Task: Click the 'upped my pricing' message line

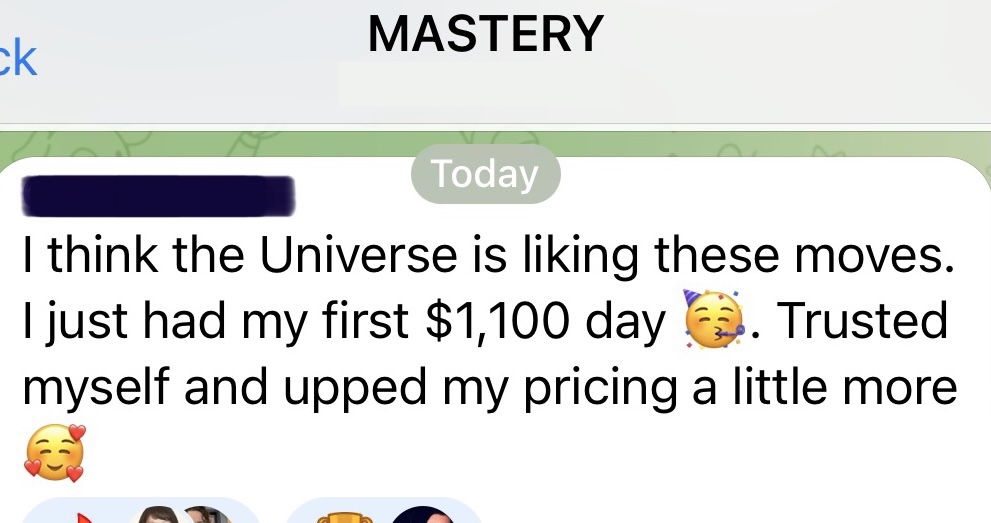Action: point(490,387)
